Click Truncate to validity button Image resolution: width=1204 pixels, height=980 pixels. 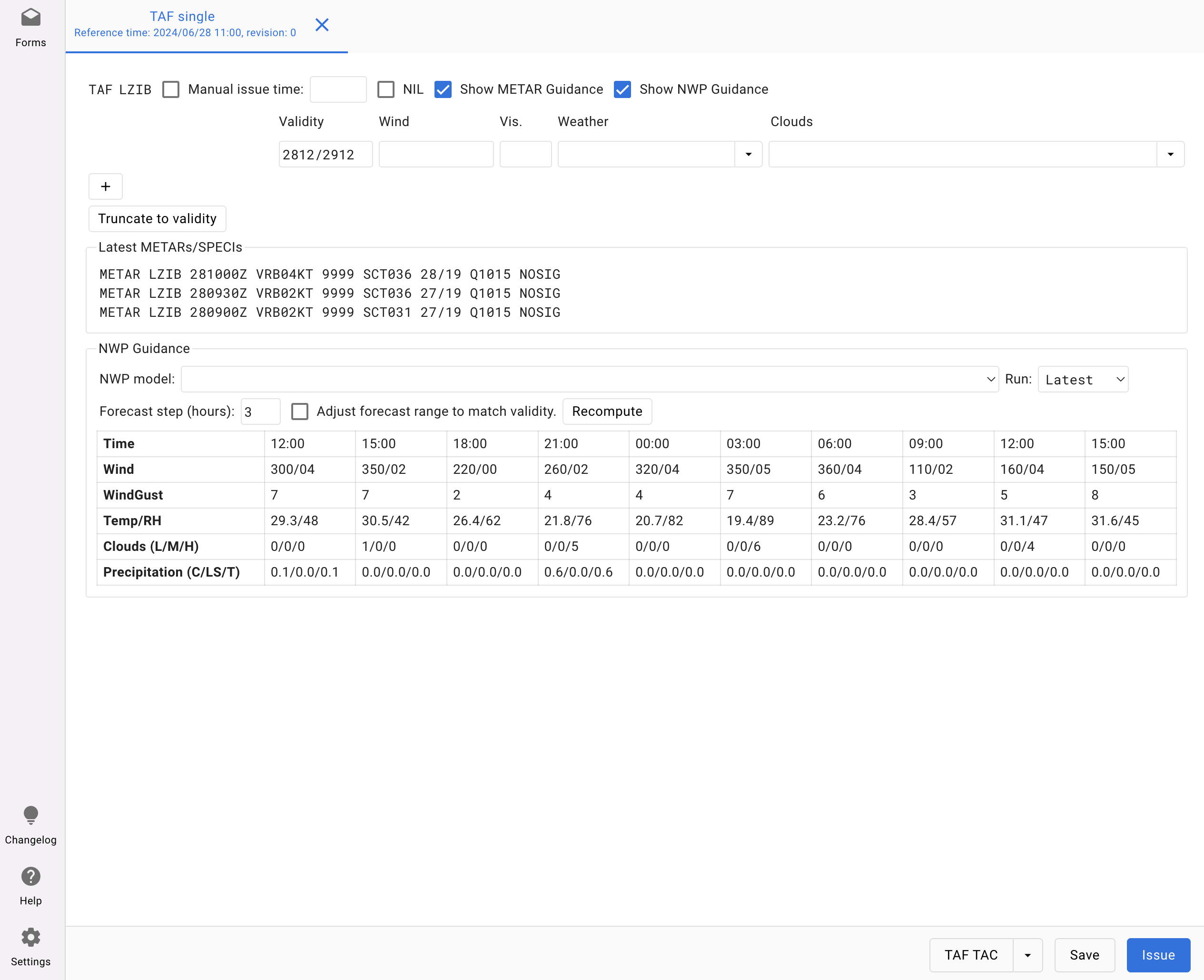pos(157,218)
